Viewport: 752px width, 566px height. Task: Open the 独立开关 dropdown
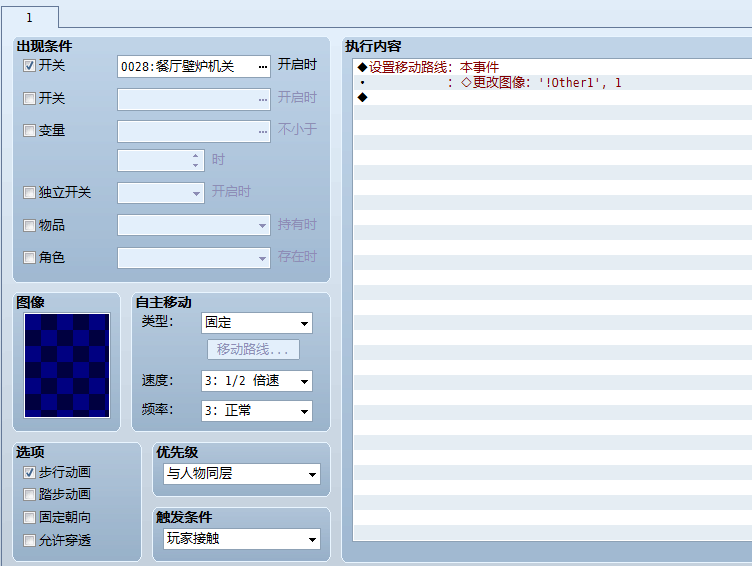point(161,193)
